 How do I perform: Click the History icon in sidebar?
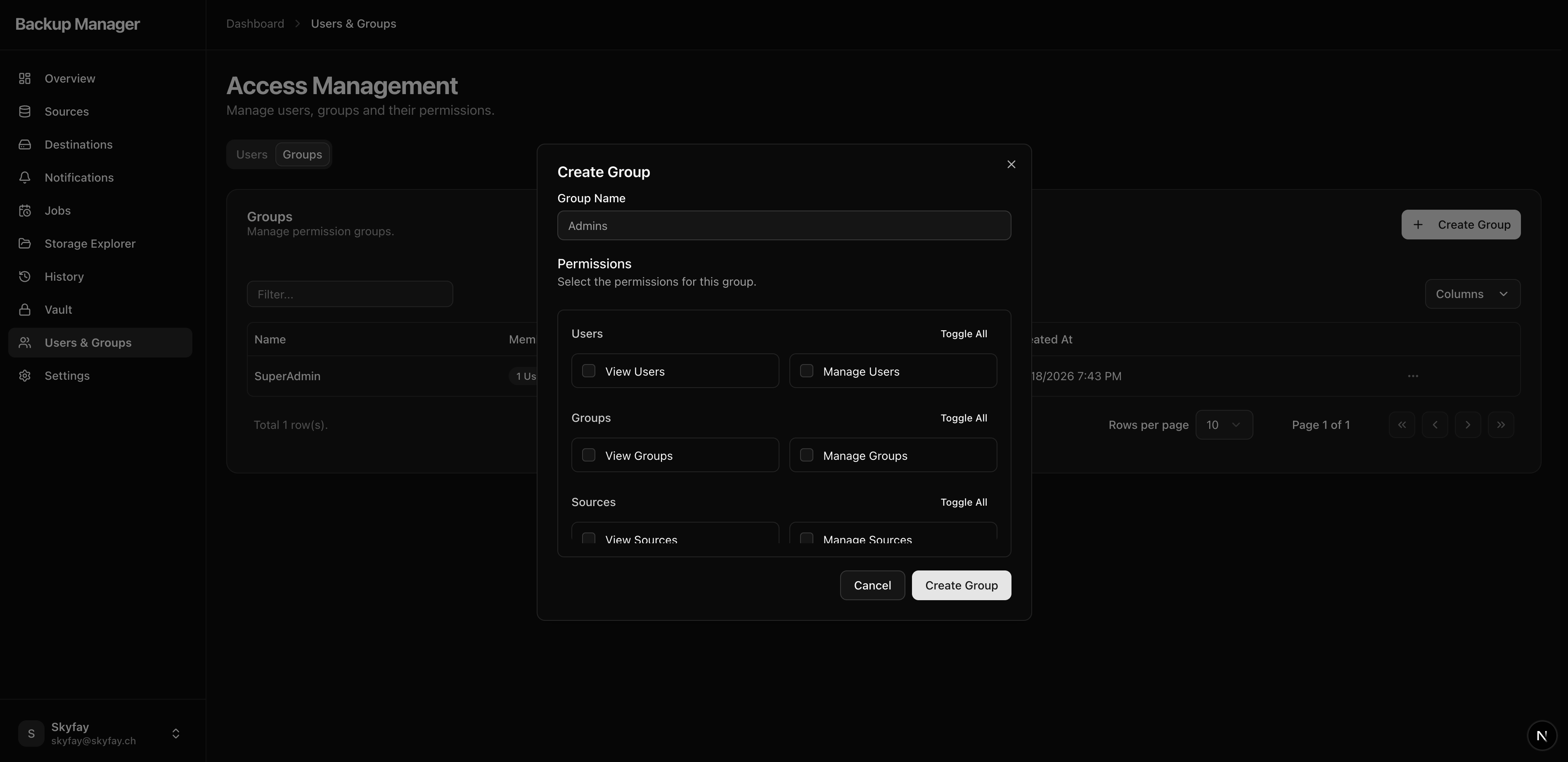(25, 276)
